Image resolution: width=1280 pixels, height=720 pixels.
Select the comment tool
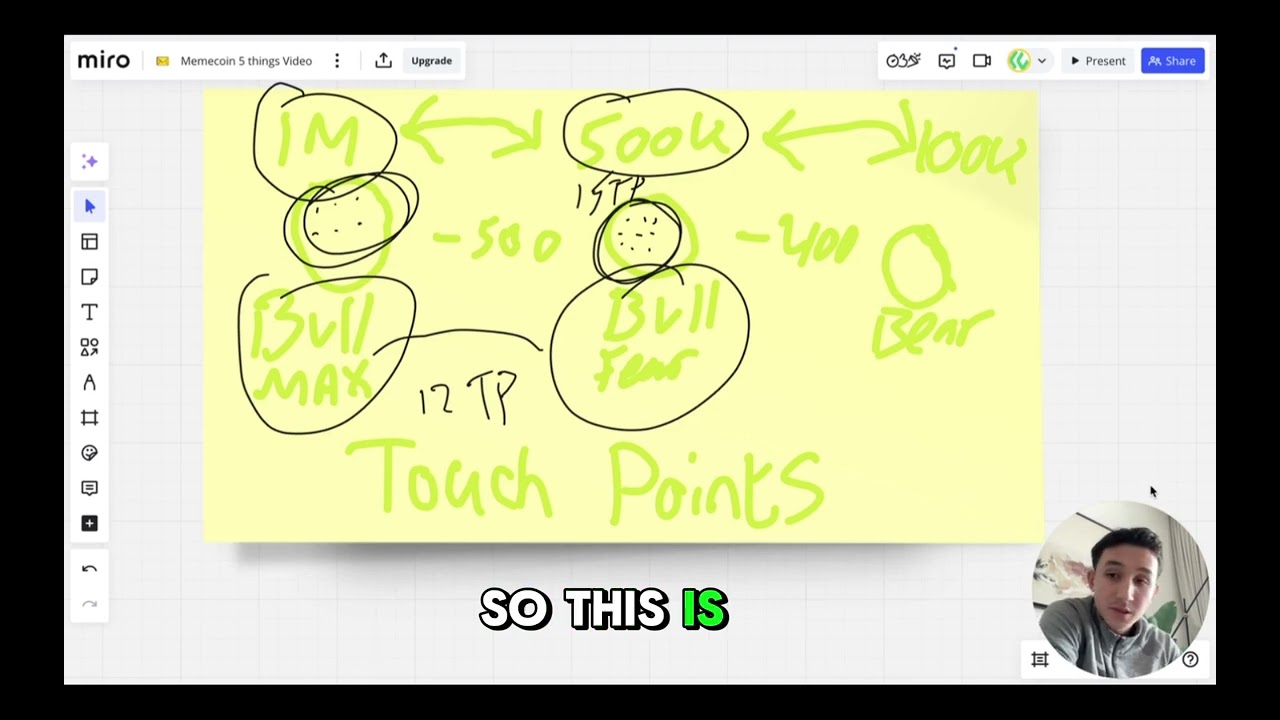(x=89, y=488)
